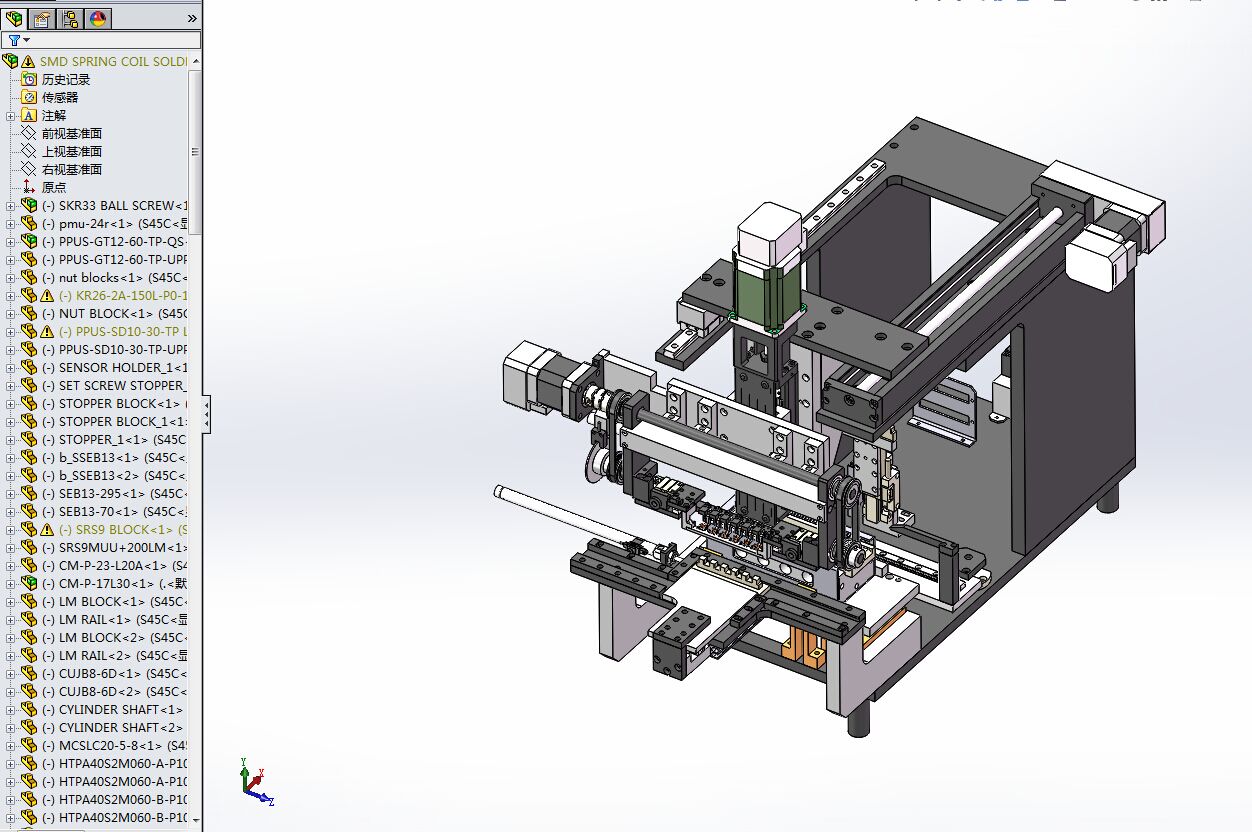Image resolution: width=1252 pixels, height=832 pixels.
Task: Expand the SEB13-295<1> component
Action: (x=11, y=493)
